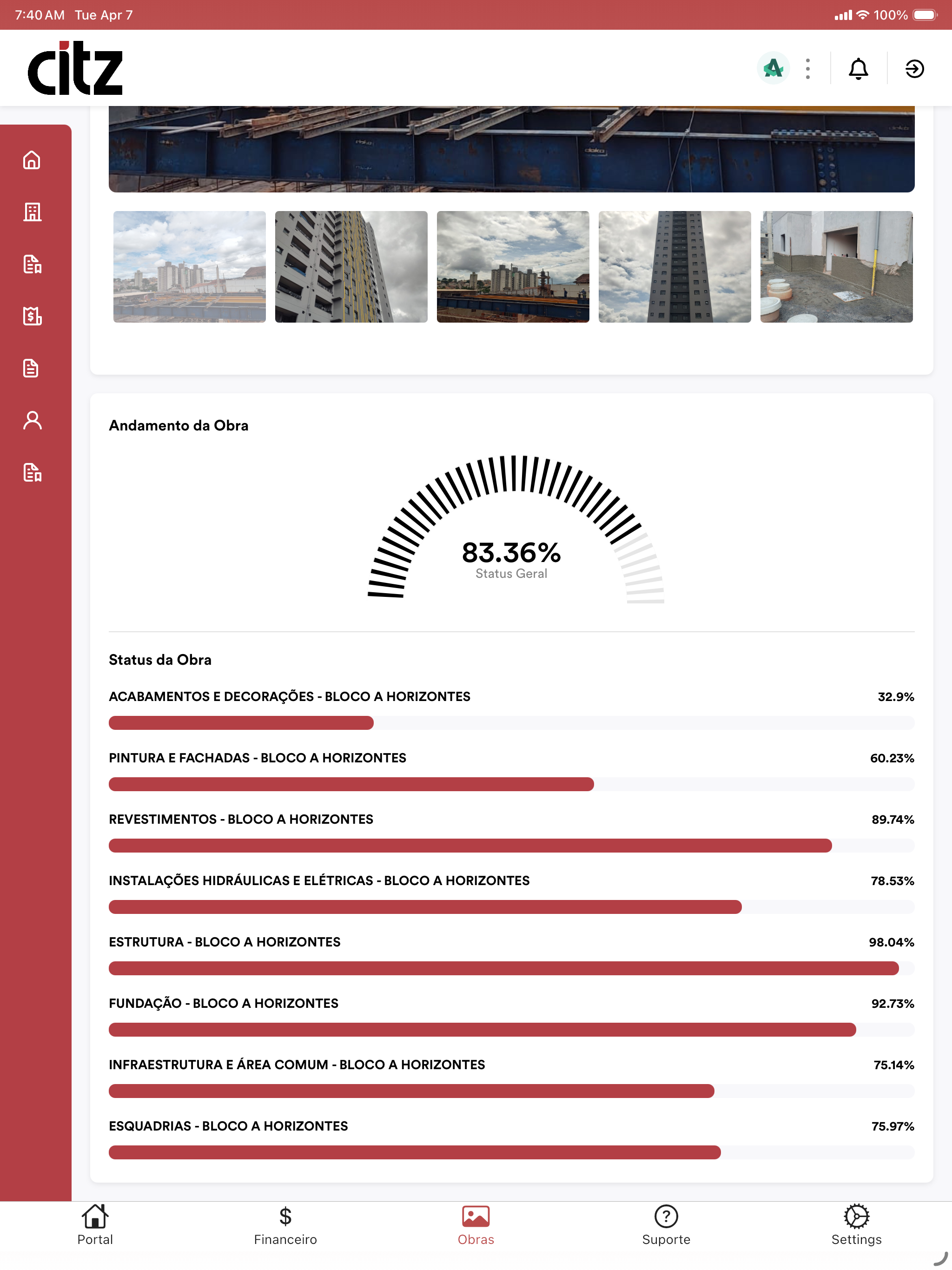Open the Suporte tab
The height and width of the screenshot is (1270, 952).
coord(666,1225)
